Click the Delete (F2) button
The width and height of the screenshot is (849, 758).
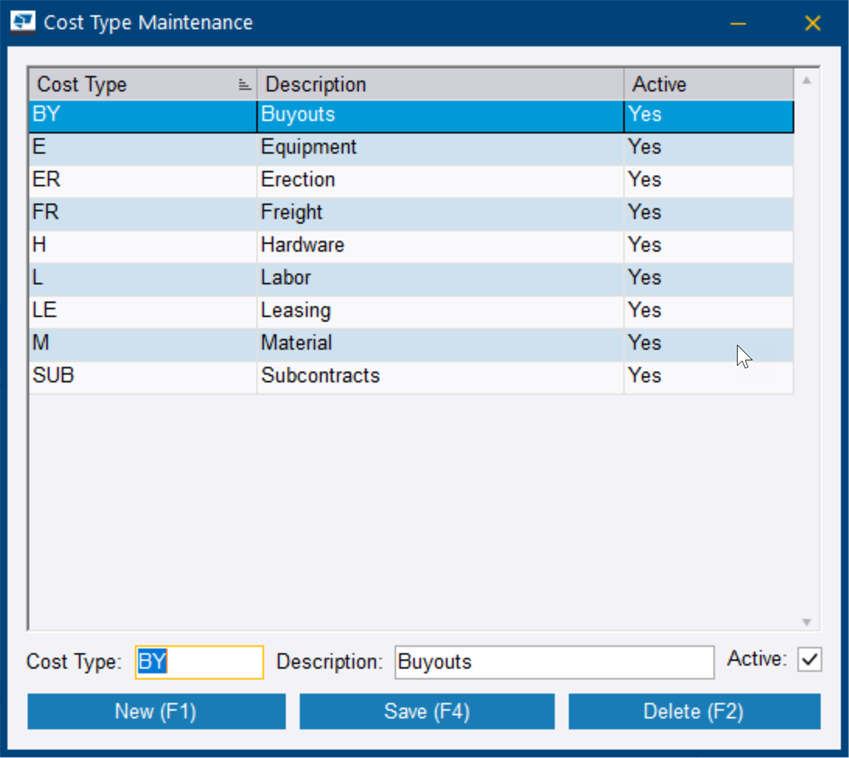point(694,711)
